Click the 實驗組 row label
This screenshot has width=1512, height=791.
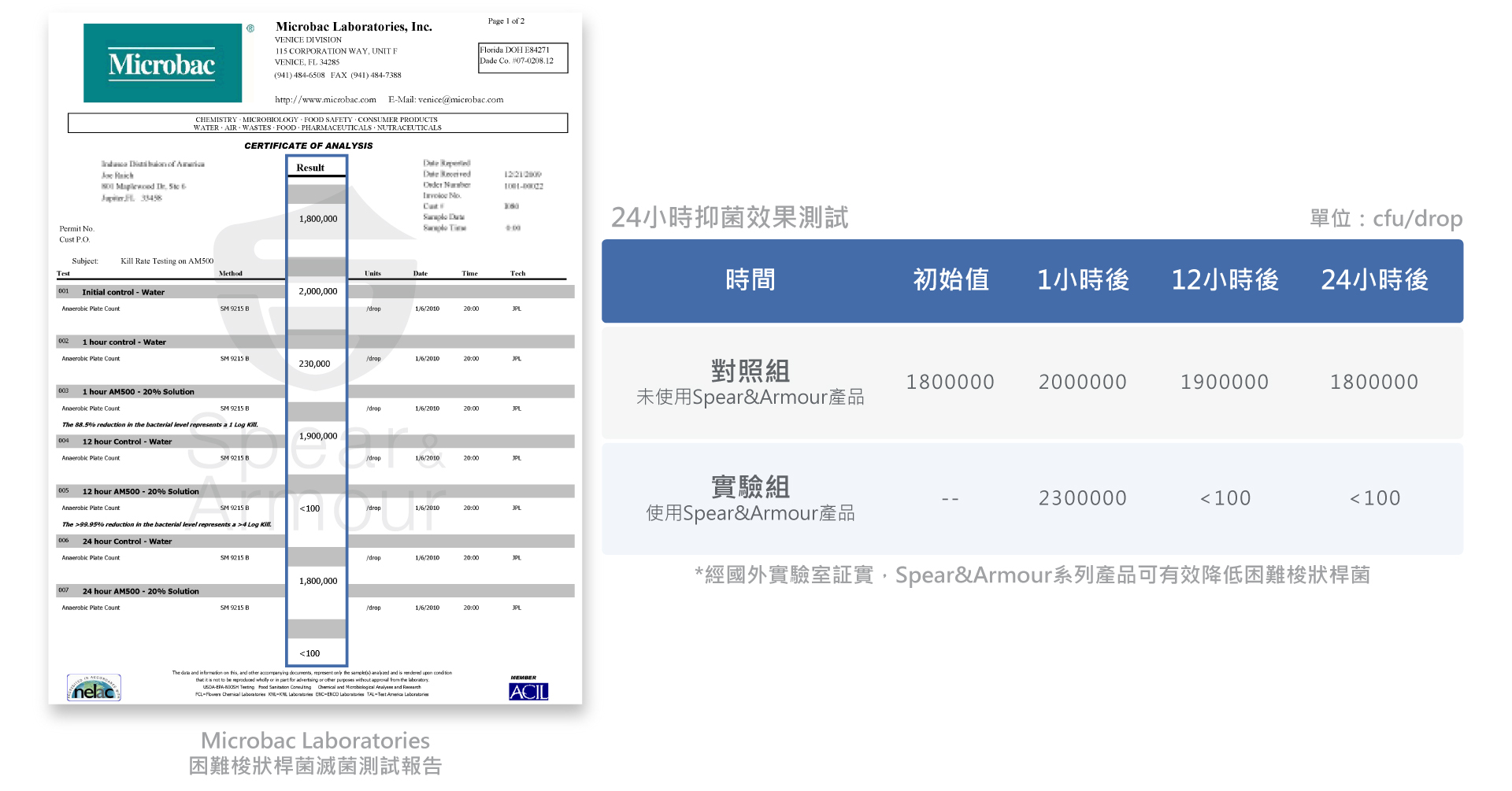[750, 486]
